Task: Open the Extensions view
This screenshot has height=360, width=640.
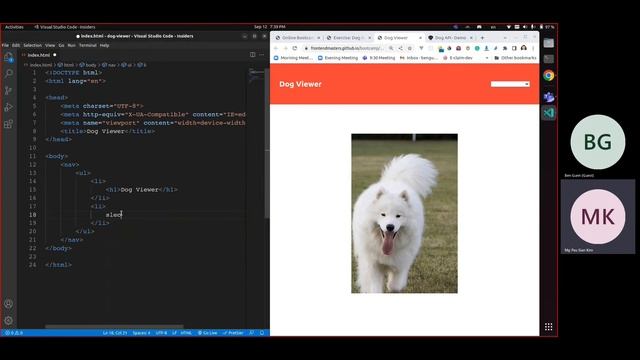Action: 8,124
